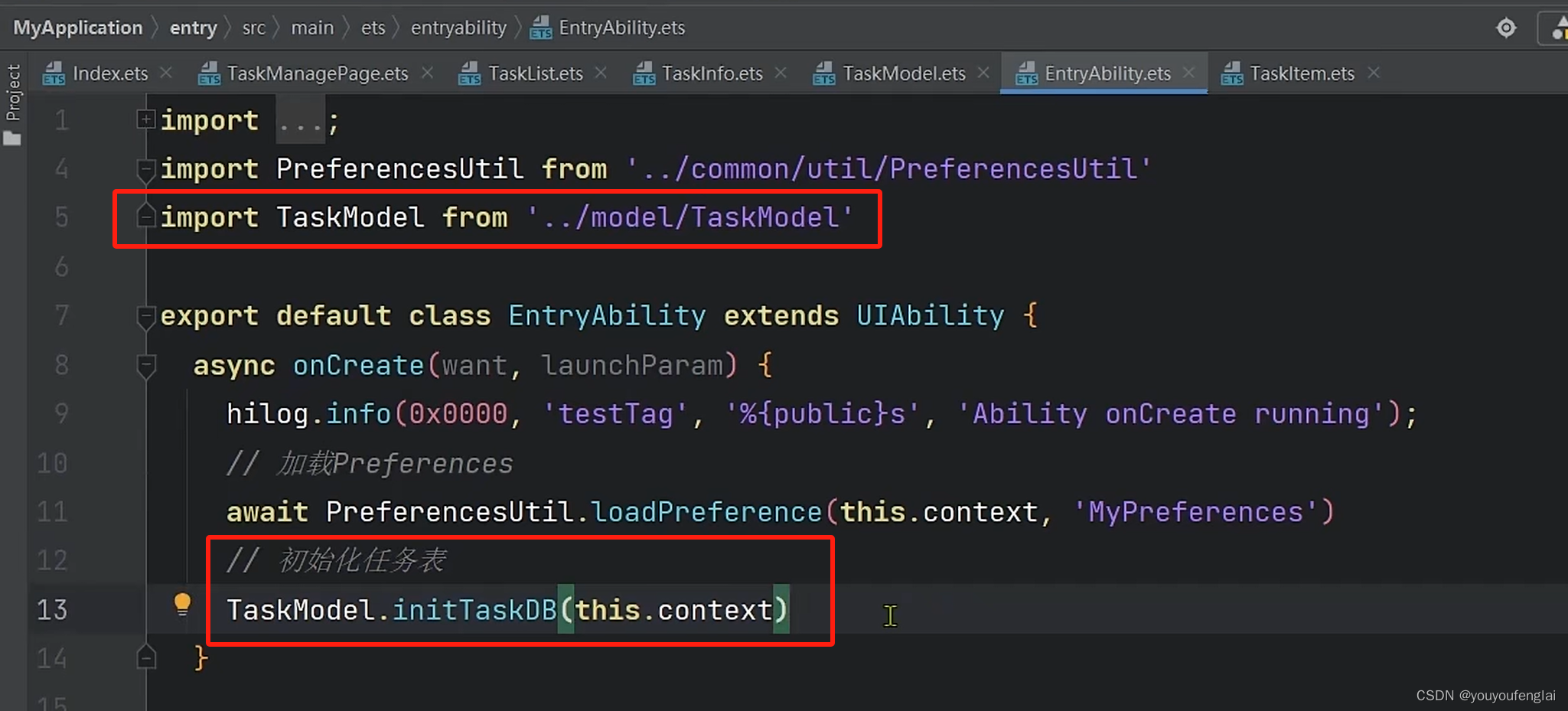1568x711 pixels.
Task: Collapse import fold marker at line 4
Action: (x=145, y=169)
